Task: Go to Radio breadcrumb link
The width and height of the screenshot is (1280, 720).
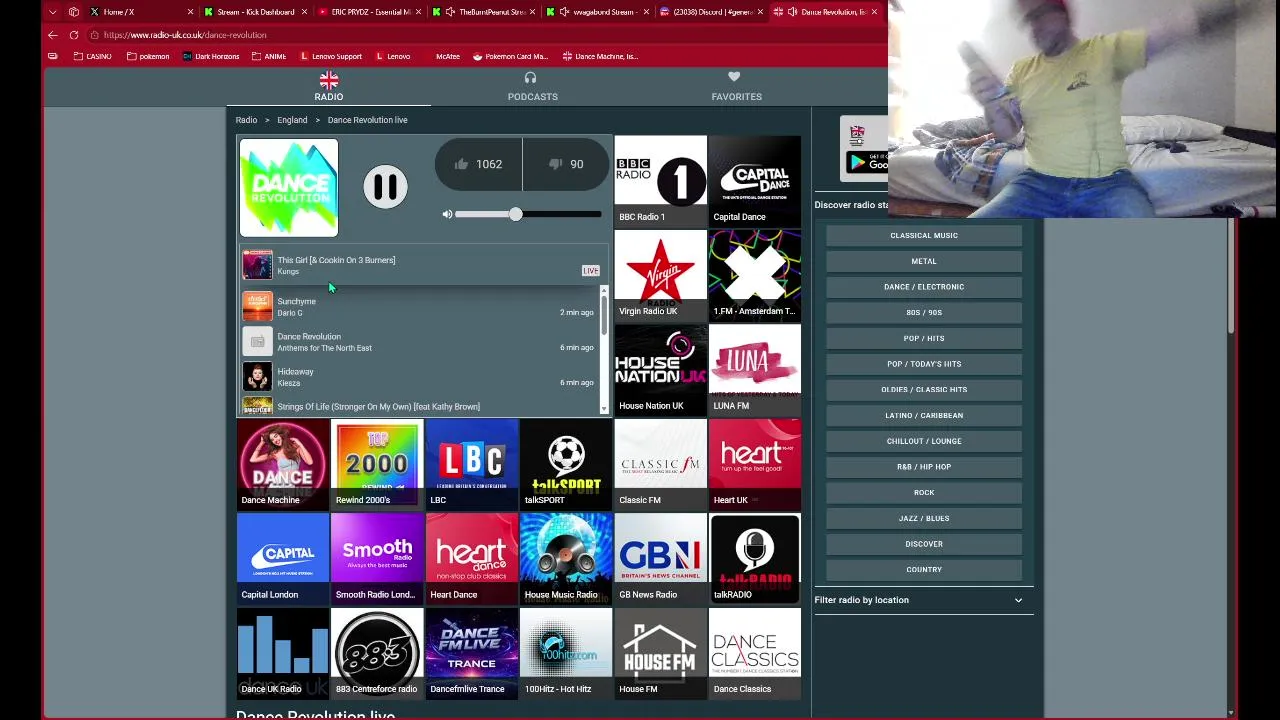Action: (246, 120)
